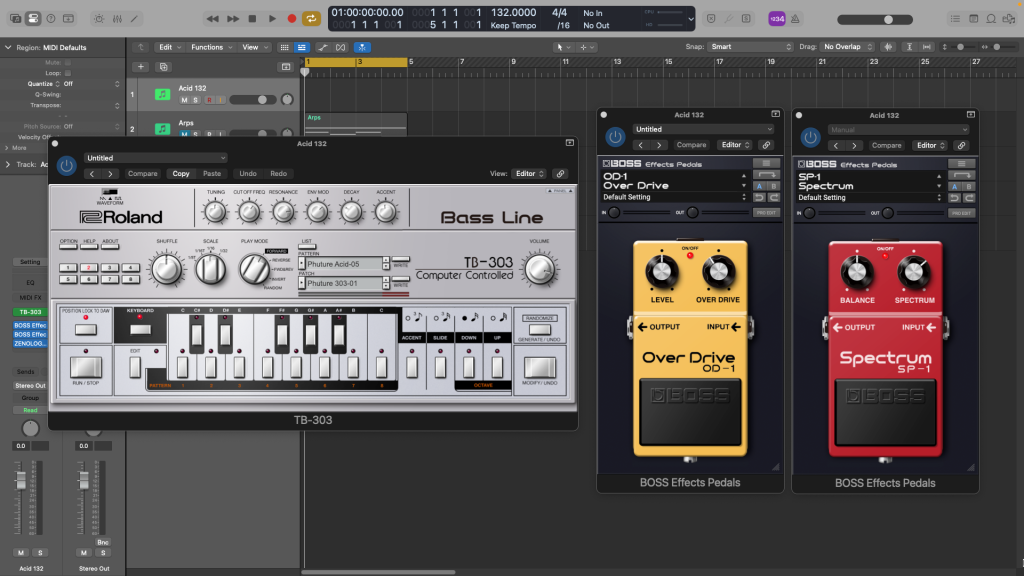1024x576 pixels.
Task: Toggle the metronome icon
Action: coord(795,19)
